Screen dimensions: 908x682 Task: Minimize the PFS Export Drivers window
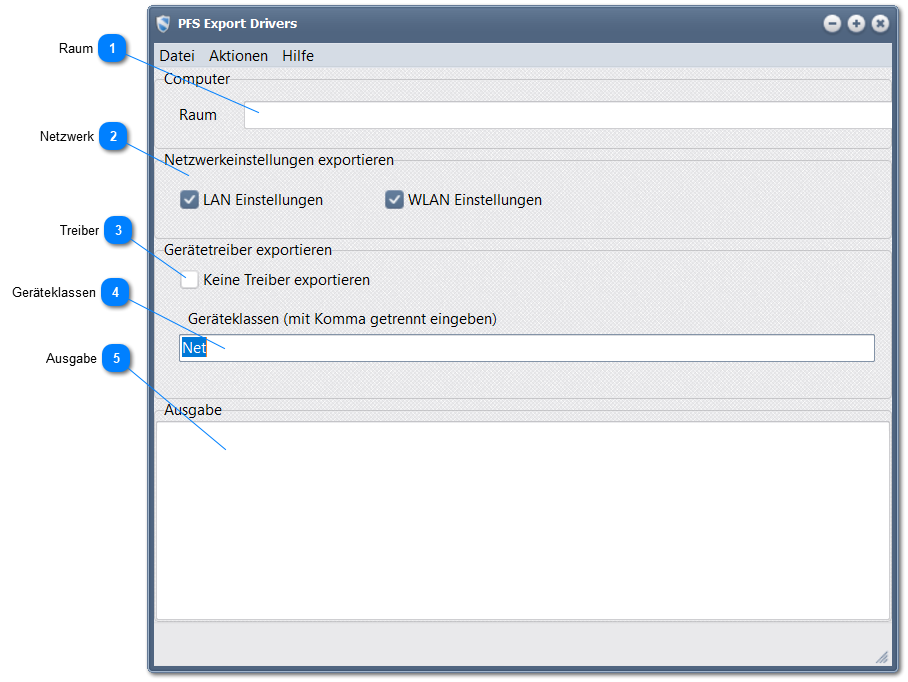coord(832,24)
